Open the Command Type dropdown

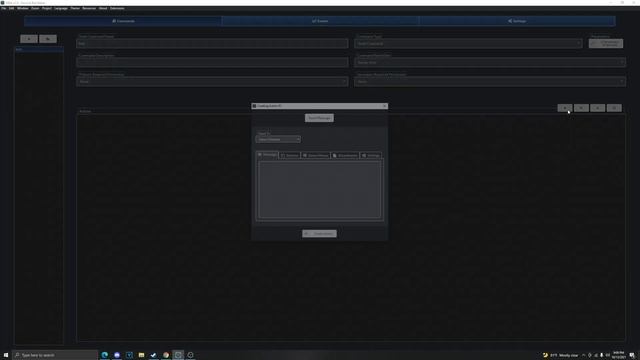(468, 43)
